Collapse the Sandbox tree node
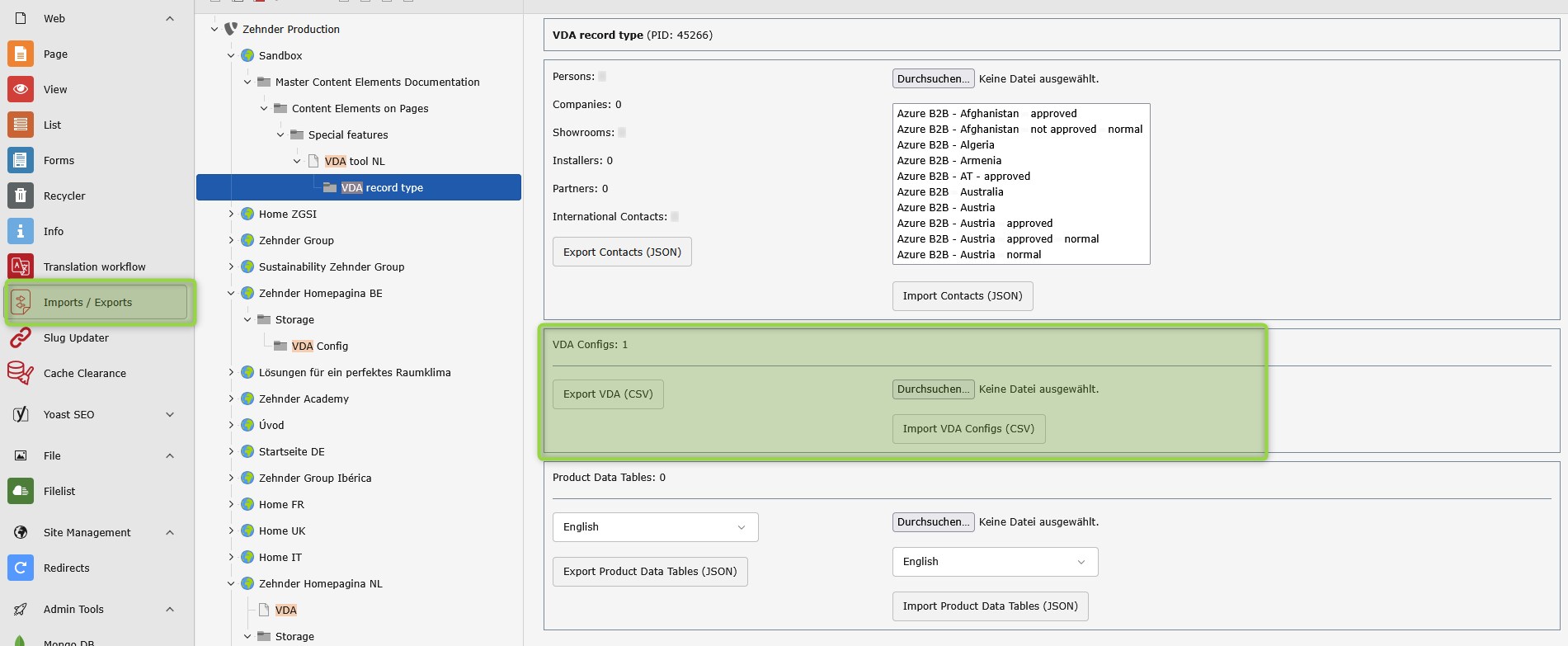Screen dimensions: 1568x646 [x=231, y=55]
